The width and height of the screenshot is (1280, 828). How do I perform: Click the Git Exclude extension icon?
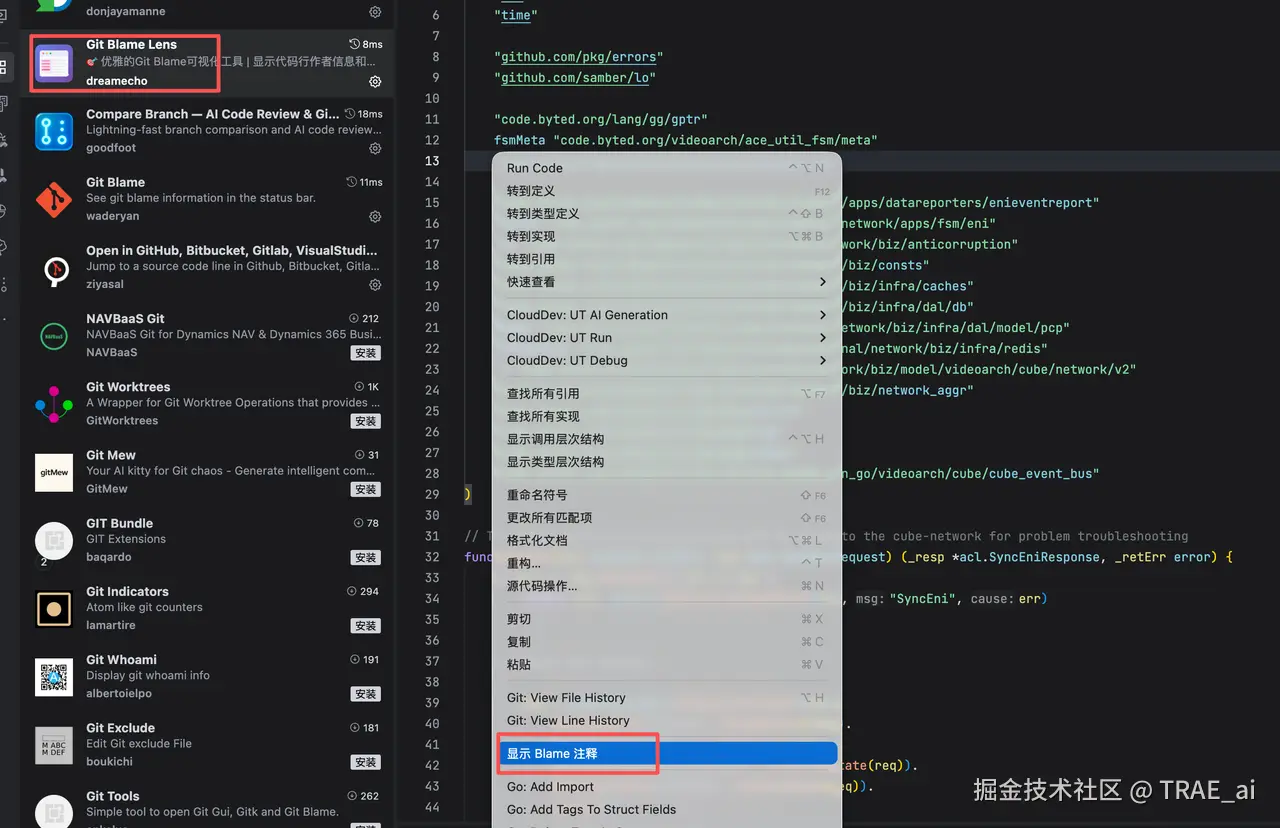[54, 745]
